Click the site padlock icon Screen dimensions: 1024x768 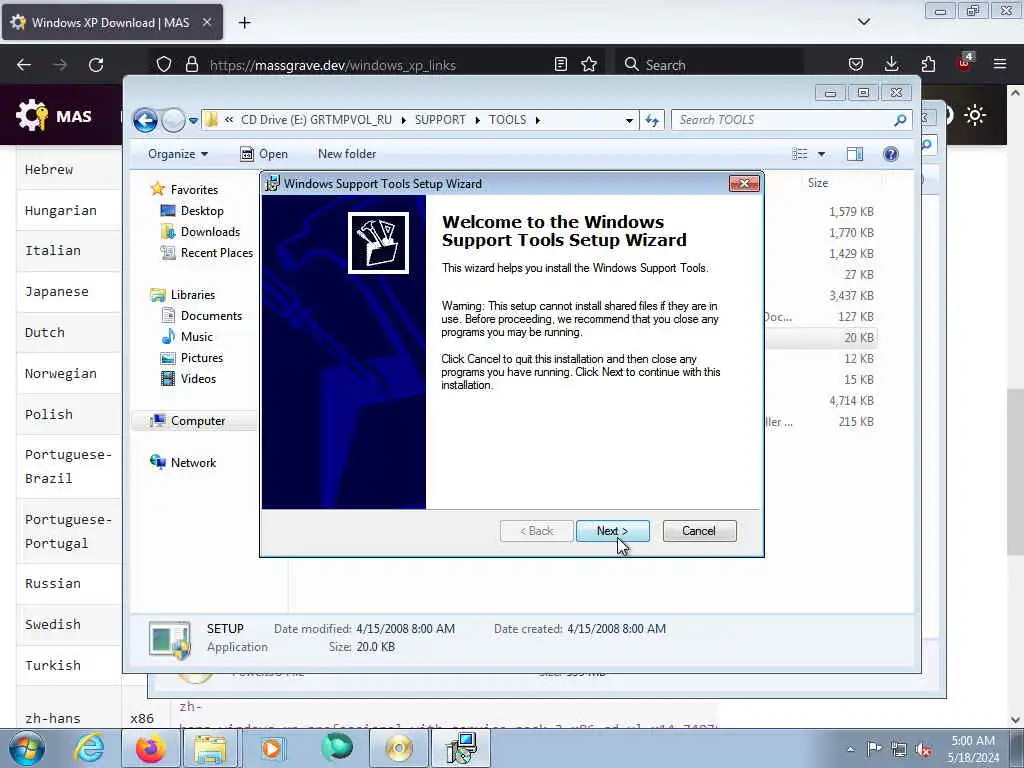(x=191, y=65)
